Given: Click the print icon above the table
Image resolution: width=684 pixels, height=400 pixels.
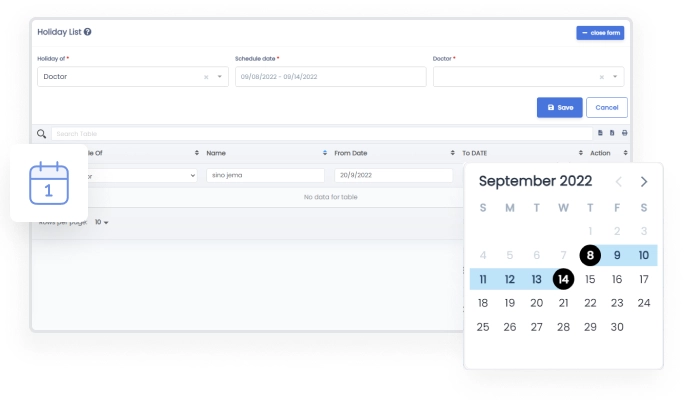Looking at the screenshot, I should 625,133.
